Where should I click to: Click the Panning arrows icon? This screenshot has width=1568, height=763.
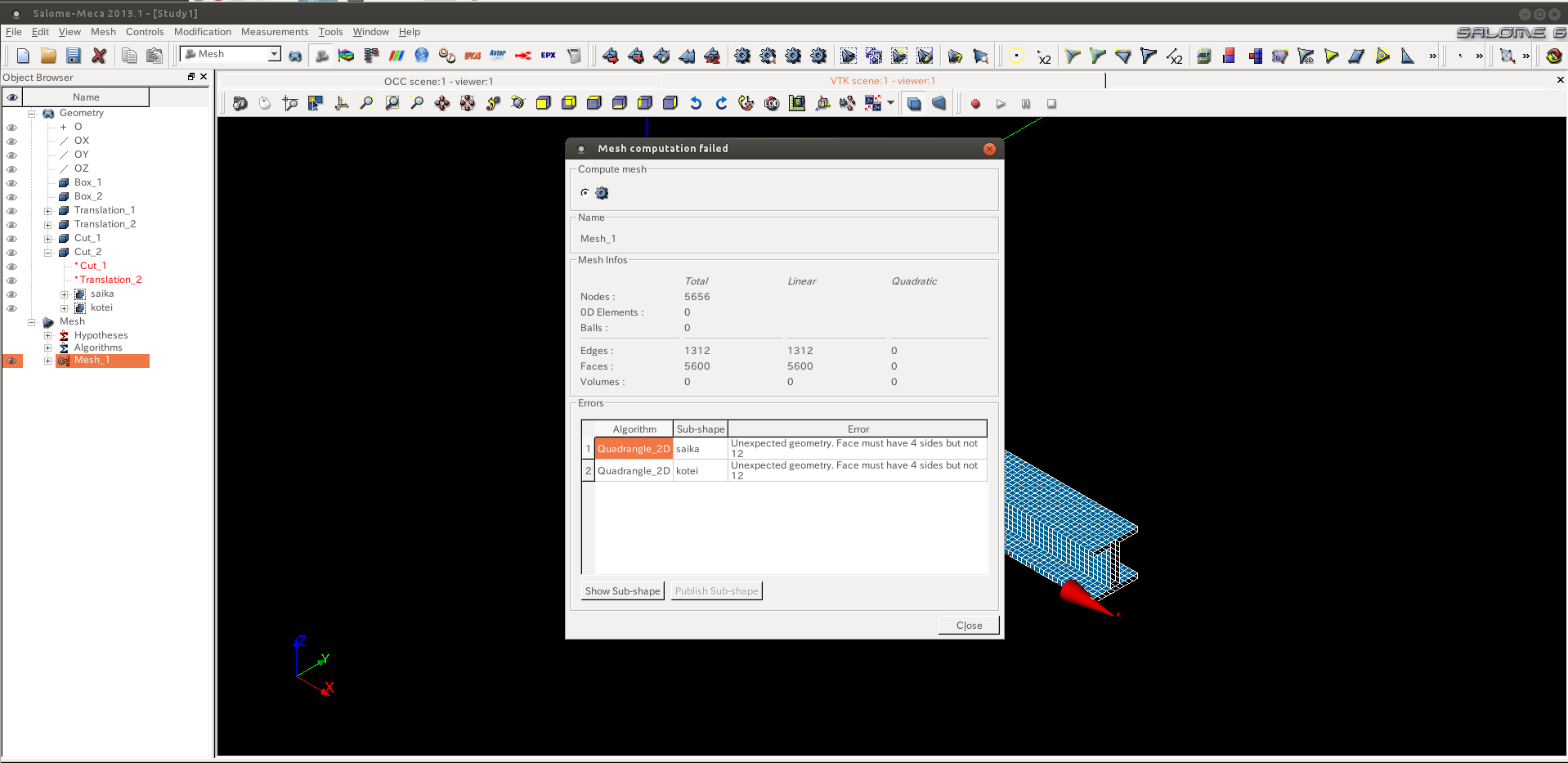pos(442,103)
